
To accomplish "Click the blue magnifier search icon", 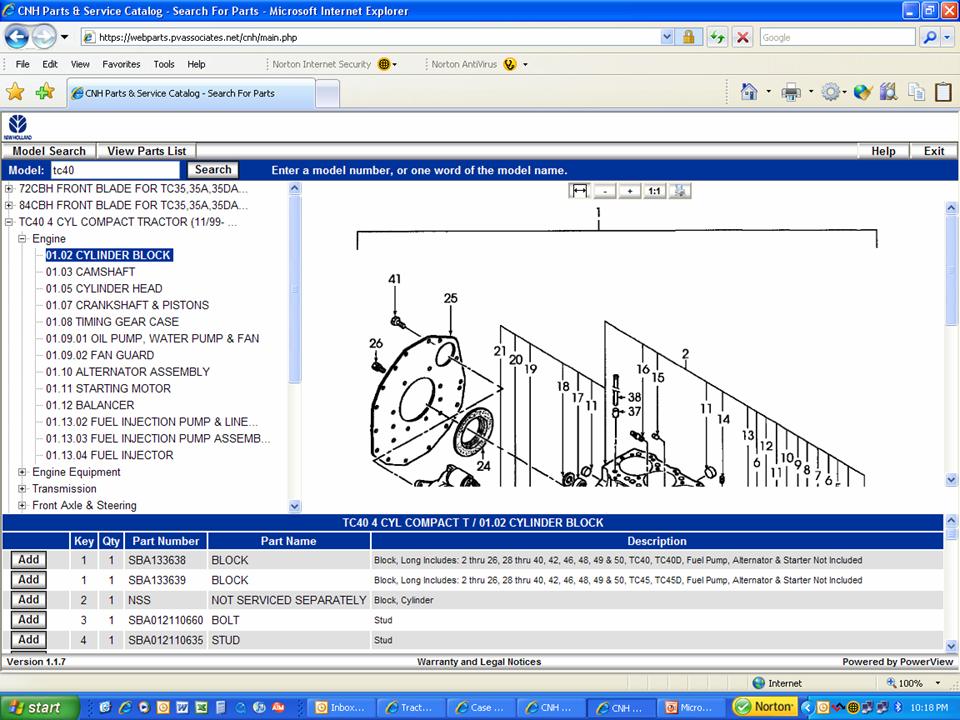I will [x=930, y=37].
